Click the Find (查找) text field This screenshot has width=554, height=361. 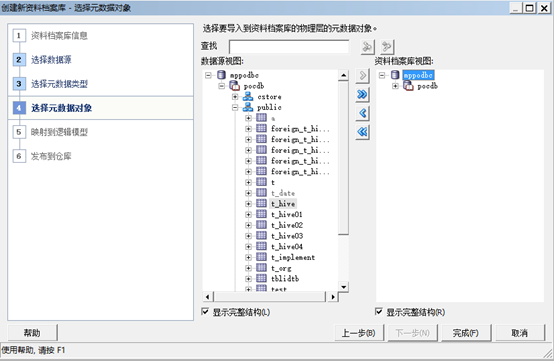(289, 47)
